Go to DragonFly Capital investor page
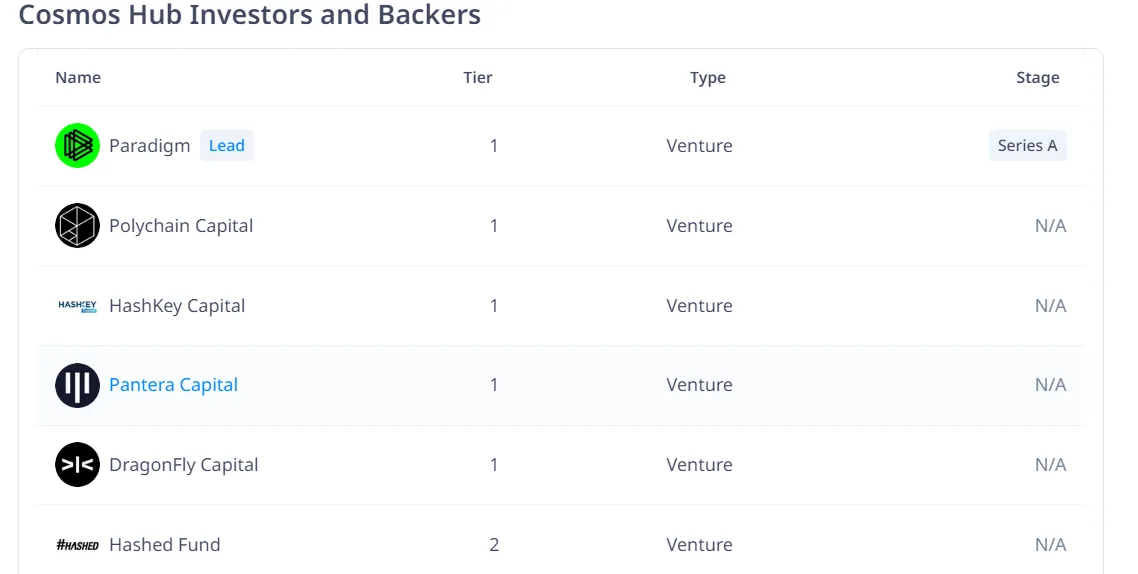The width and height of the screenshot is (1138, 574). coord(184,465)
